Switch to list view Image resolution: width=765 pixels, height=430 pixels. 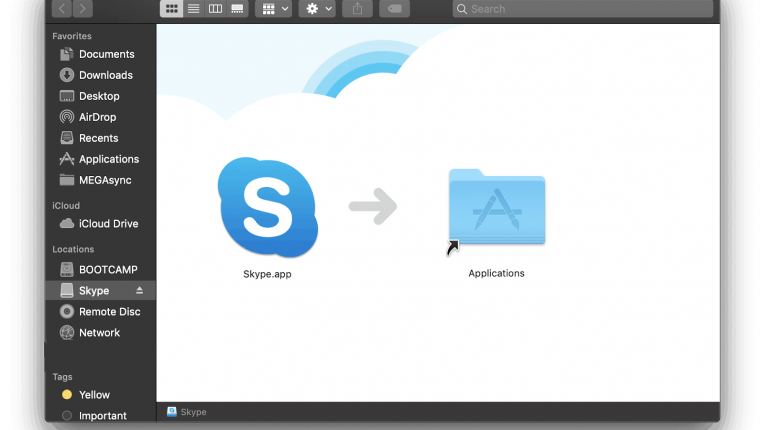[x=194, y=9]
